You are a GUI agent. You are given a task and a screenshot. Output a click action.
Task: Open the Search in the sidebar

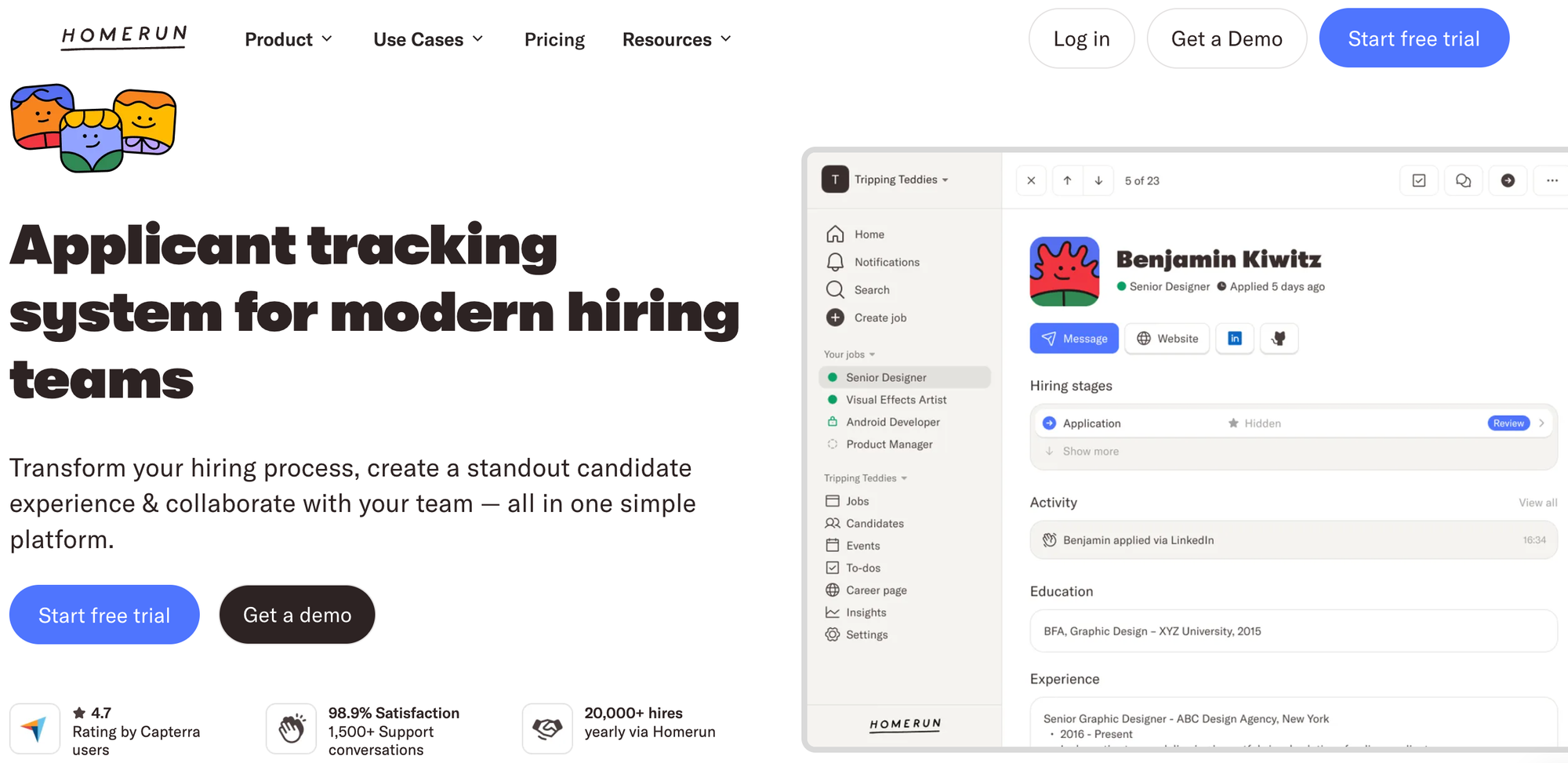(x=870, y=289)
